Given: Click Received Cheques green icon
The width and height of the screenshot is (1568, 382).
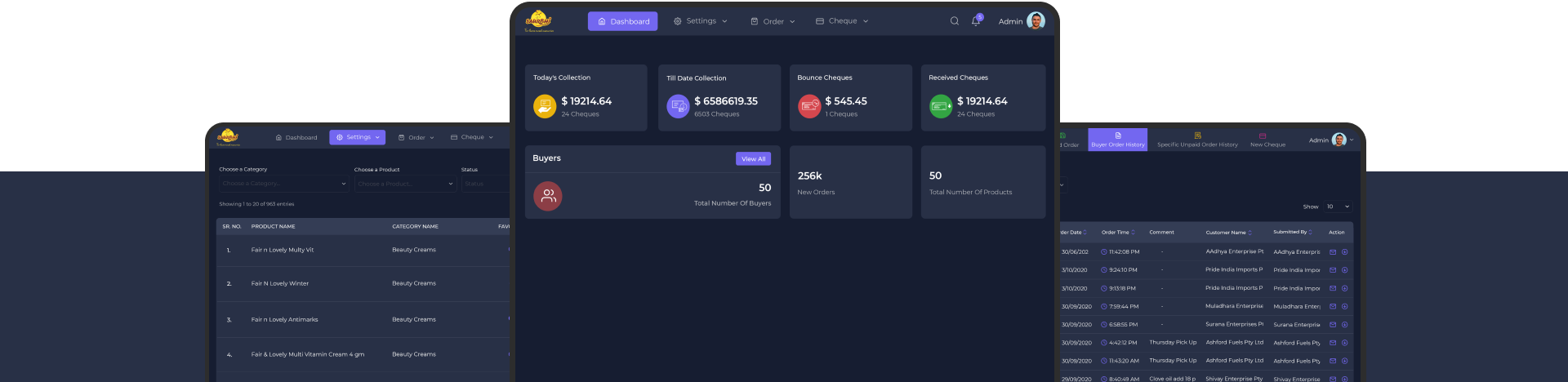Looking at the screenshot, I should tap(941, 106).
